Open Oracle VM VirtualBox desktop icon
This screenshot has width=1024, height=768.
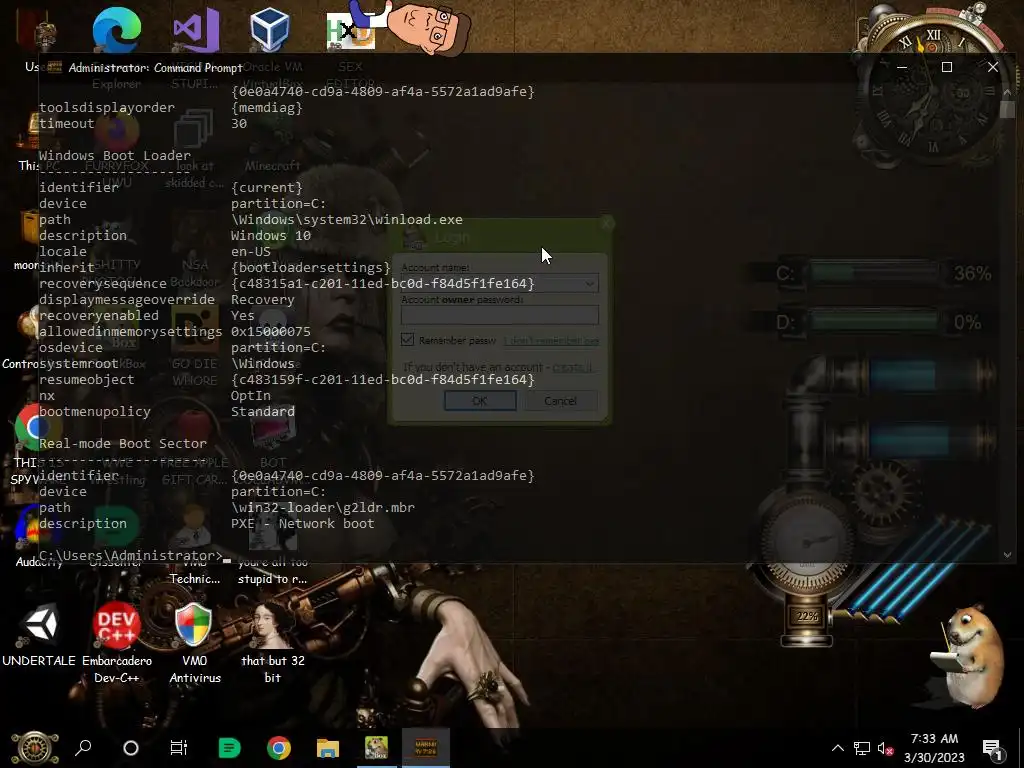click(x=270, y=29)
